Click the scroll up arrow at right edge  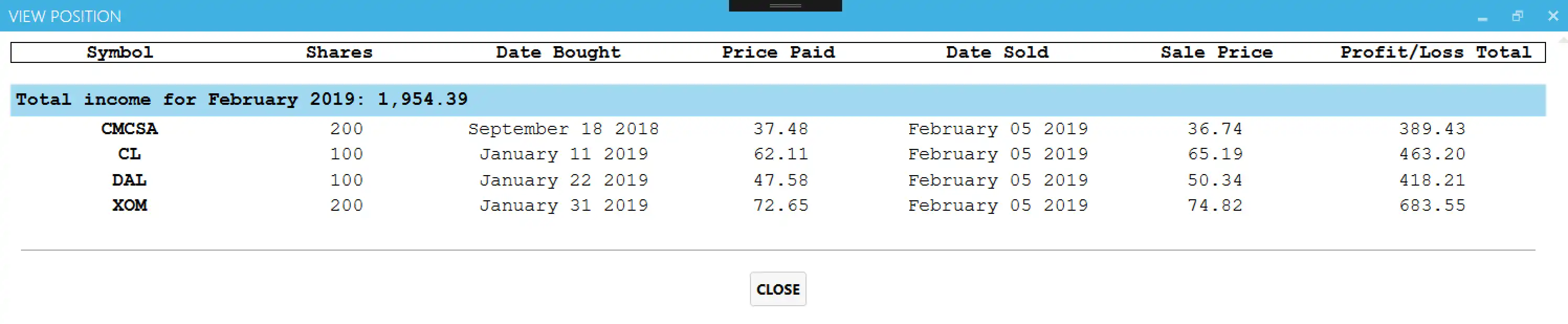1563,40
